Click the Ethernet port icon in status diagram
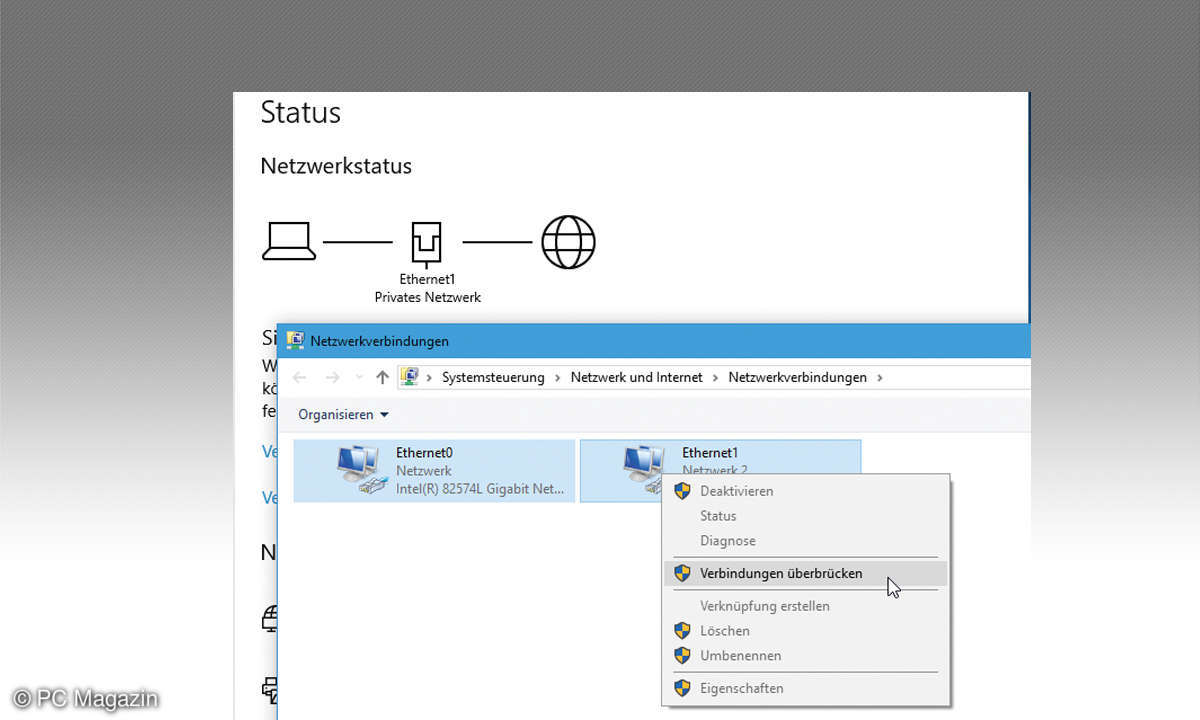The width and height of the screenshot is (1200, 720). (427, 243)
